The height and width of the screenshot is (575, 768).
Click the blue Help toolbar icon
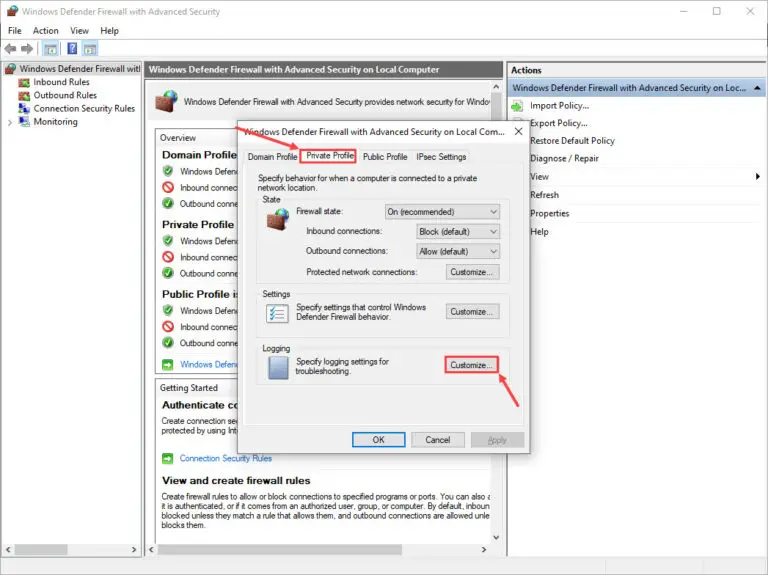click(72, 48)
